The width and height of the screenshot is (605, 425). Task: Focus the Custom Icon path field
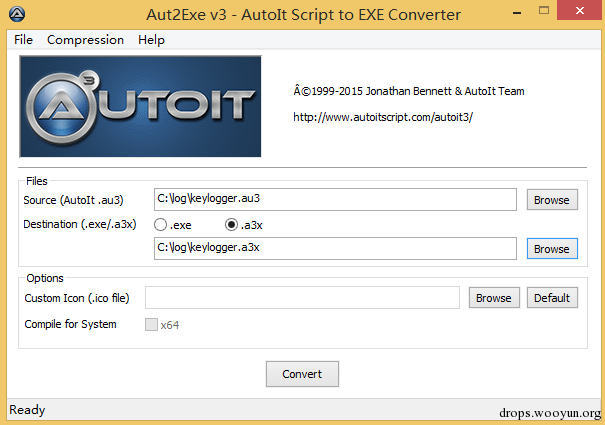pos(302,297)
